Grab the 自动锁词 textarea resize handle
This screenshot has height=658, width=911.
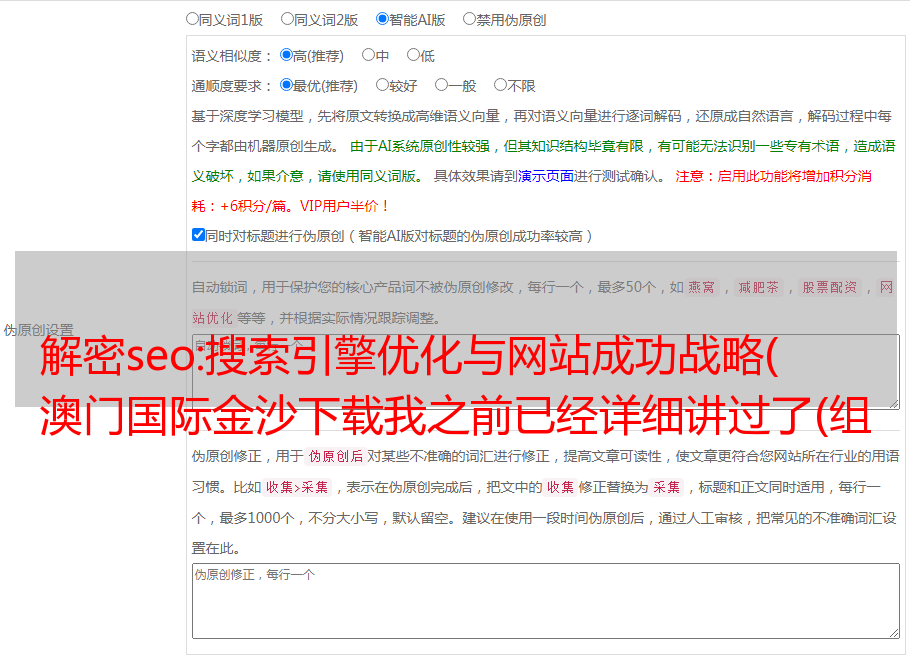coord(894,404)
